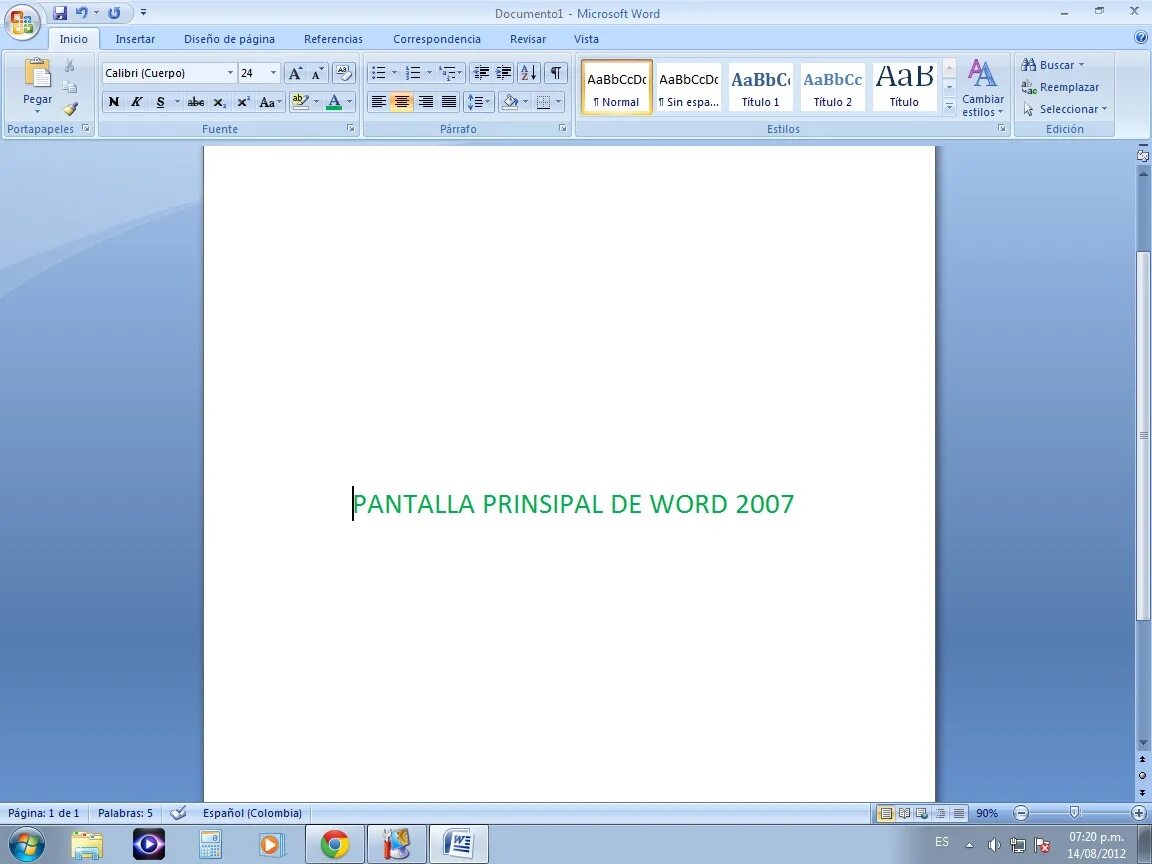Click Cambiar estilos button
The height and width of the screenshot is (864, 1152).
pos(982,87)
